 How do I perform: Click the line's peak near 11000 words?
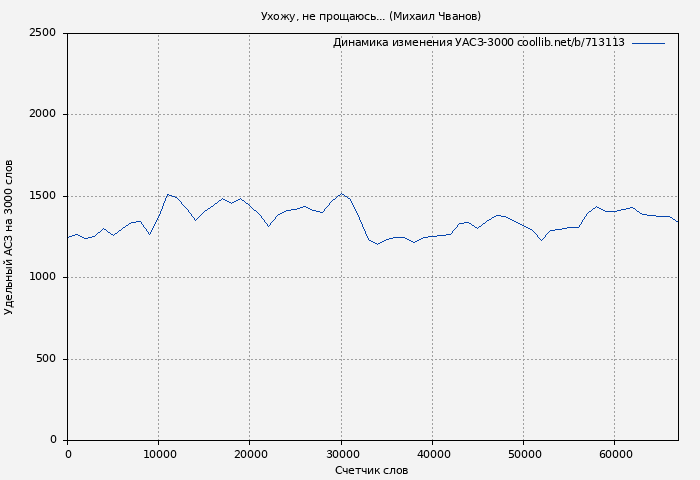[168, 195]
